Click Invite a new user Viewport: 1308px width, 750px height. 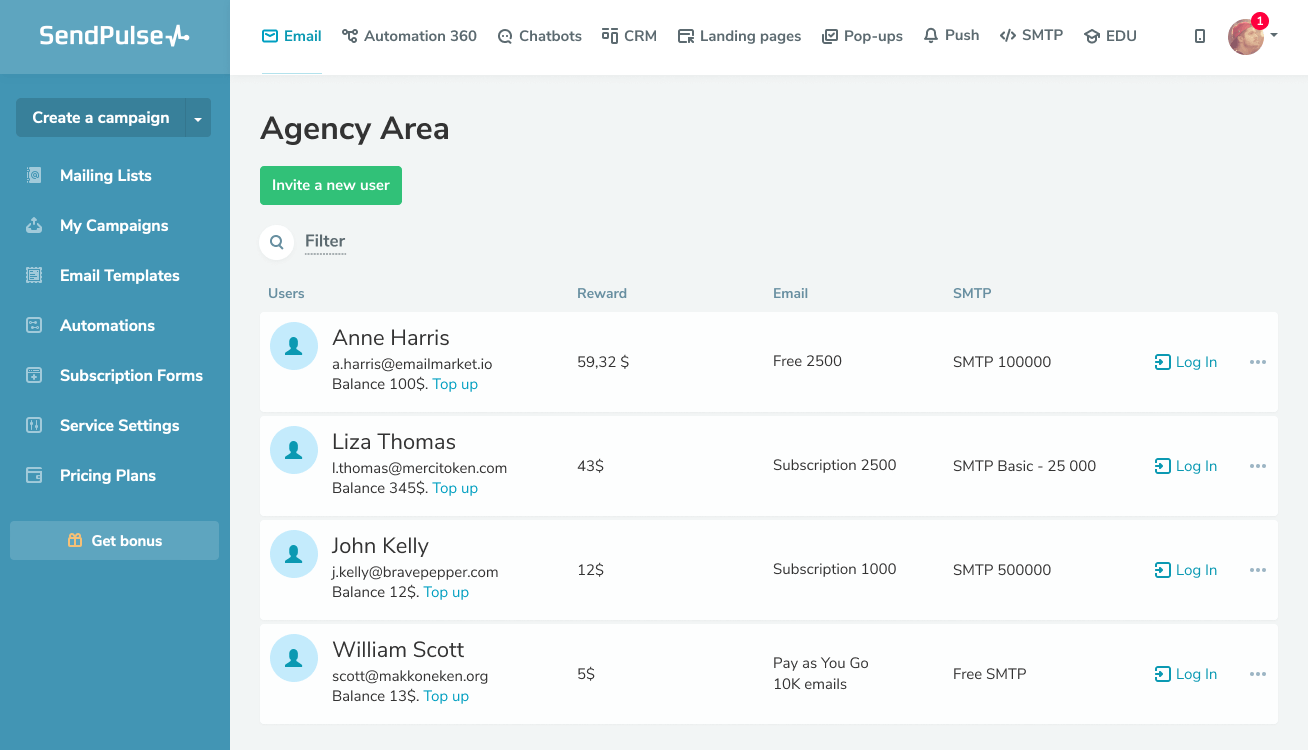coord(330,185)
